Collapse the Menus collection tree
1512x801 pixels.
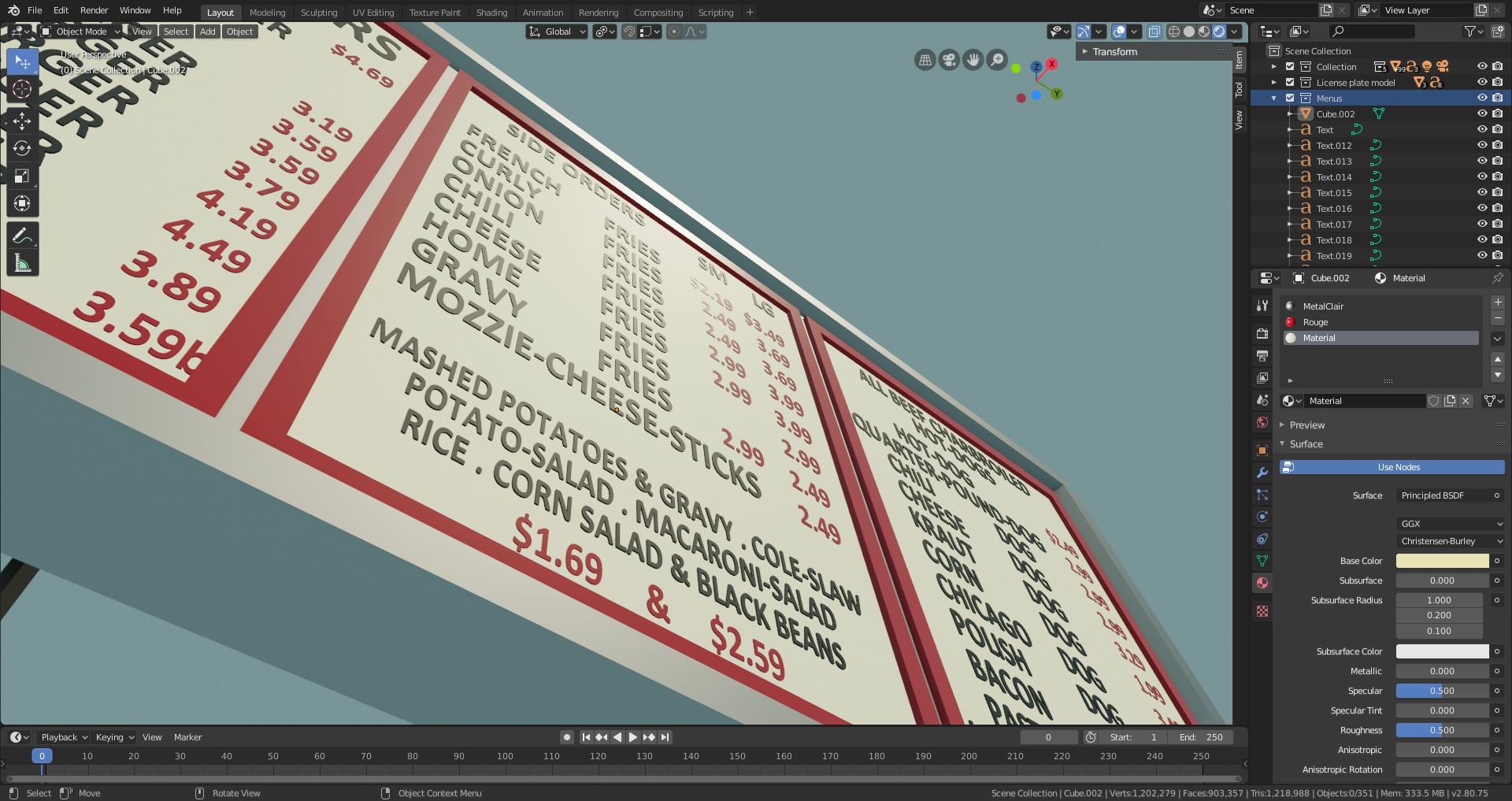pos(1274,98)
